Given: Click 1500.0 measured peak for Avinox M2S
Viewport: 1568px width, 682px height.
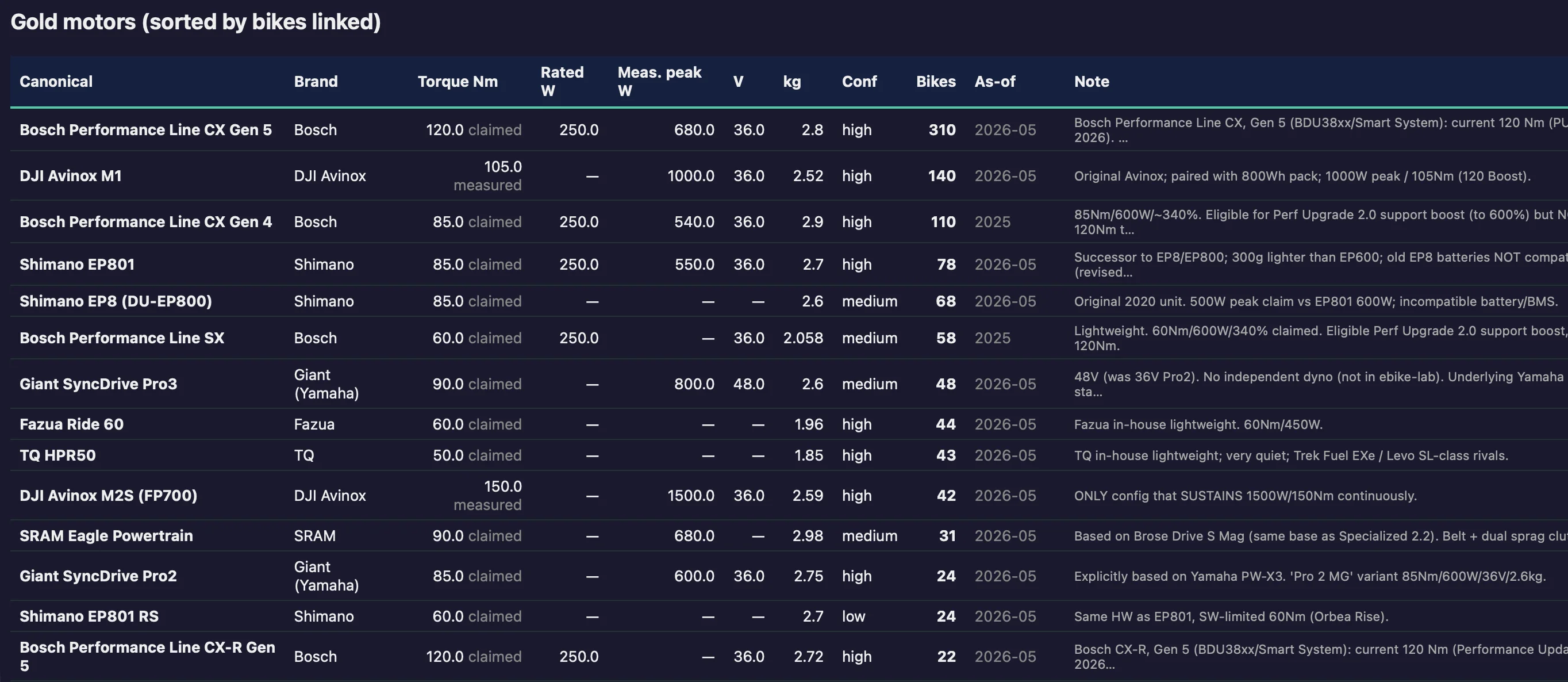Looking at the screenshot, I should [x=691, y=496].
